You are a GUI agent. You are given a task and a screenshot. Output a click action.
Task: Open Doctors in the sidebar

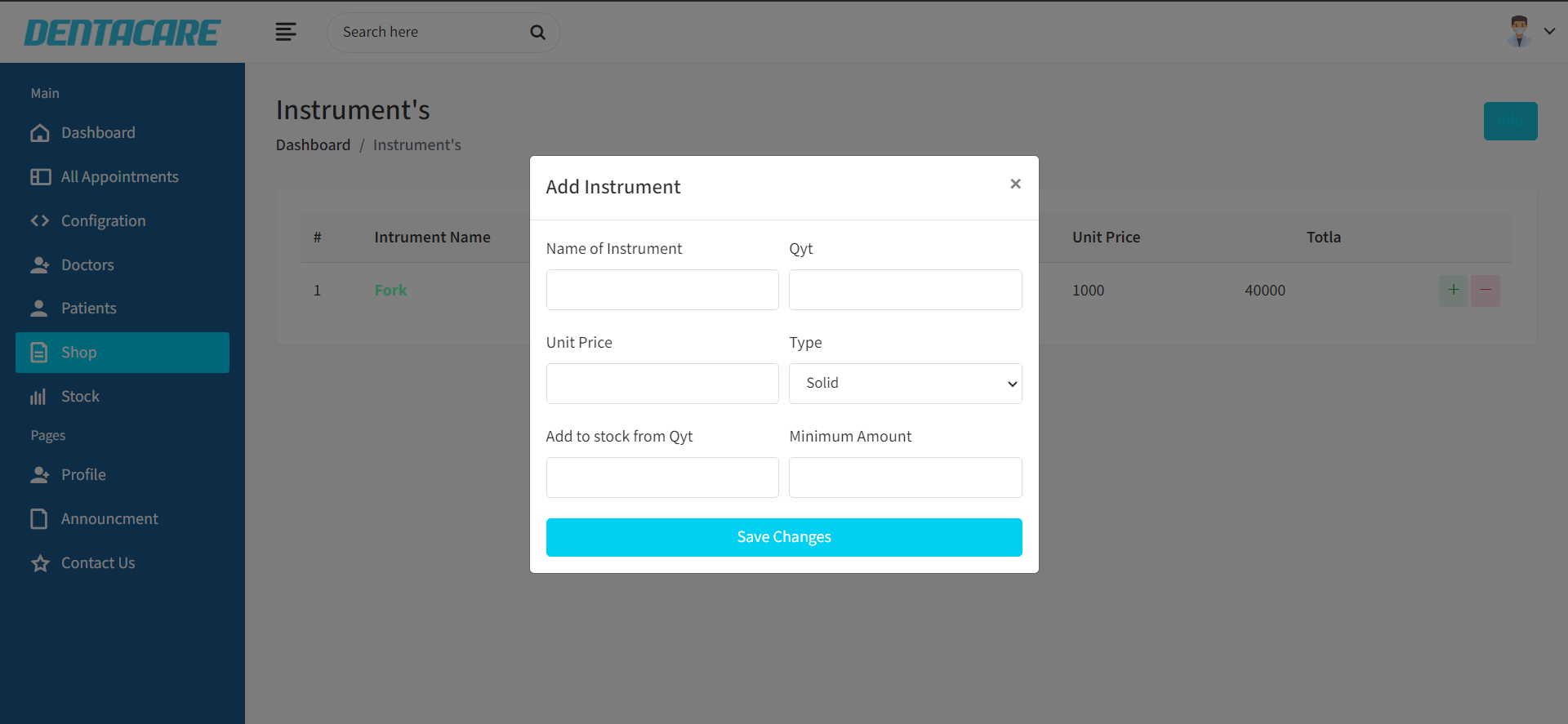87,265
